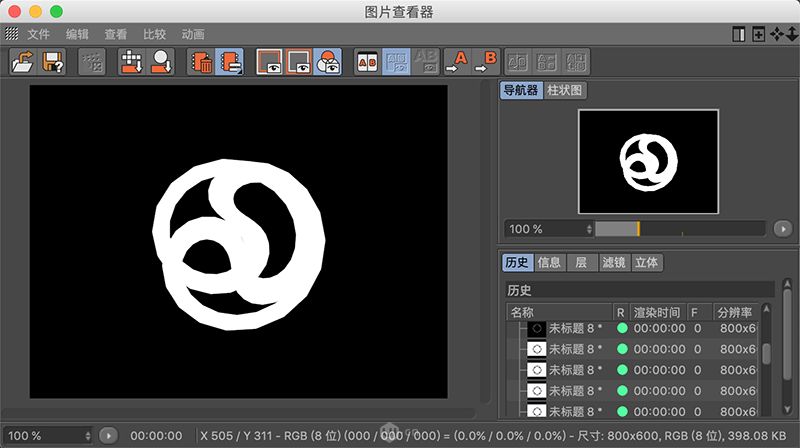
Task: Toggle the first full-image display eye button
Action: pos(270,63)
